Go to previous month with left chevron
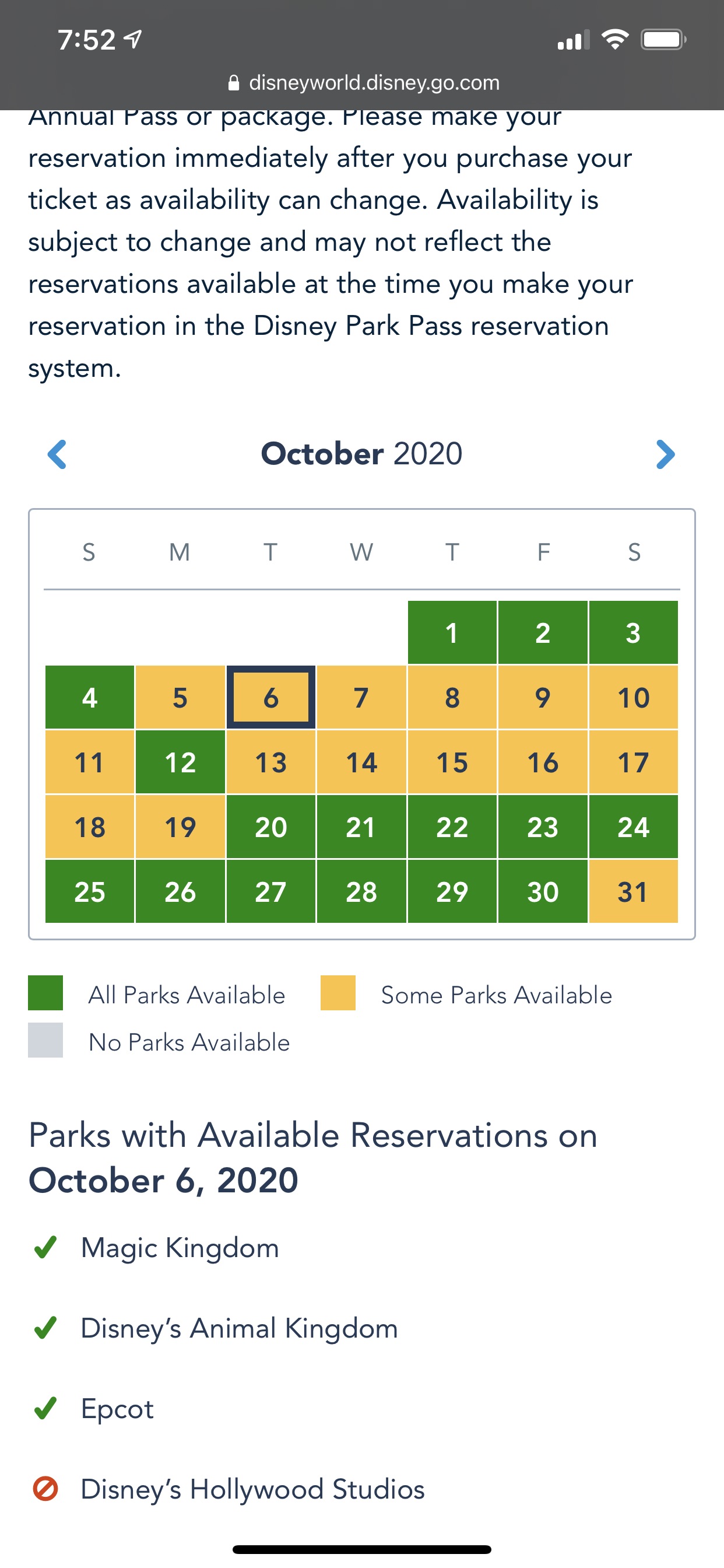 57,454
